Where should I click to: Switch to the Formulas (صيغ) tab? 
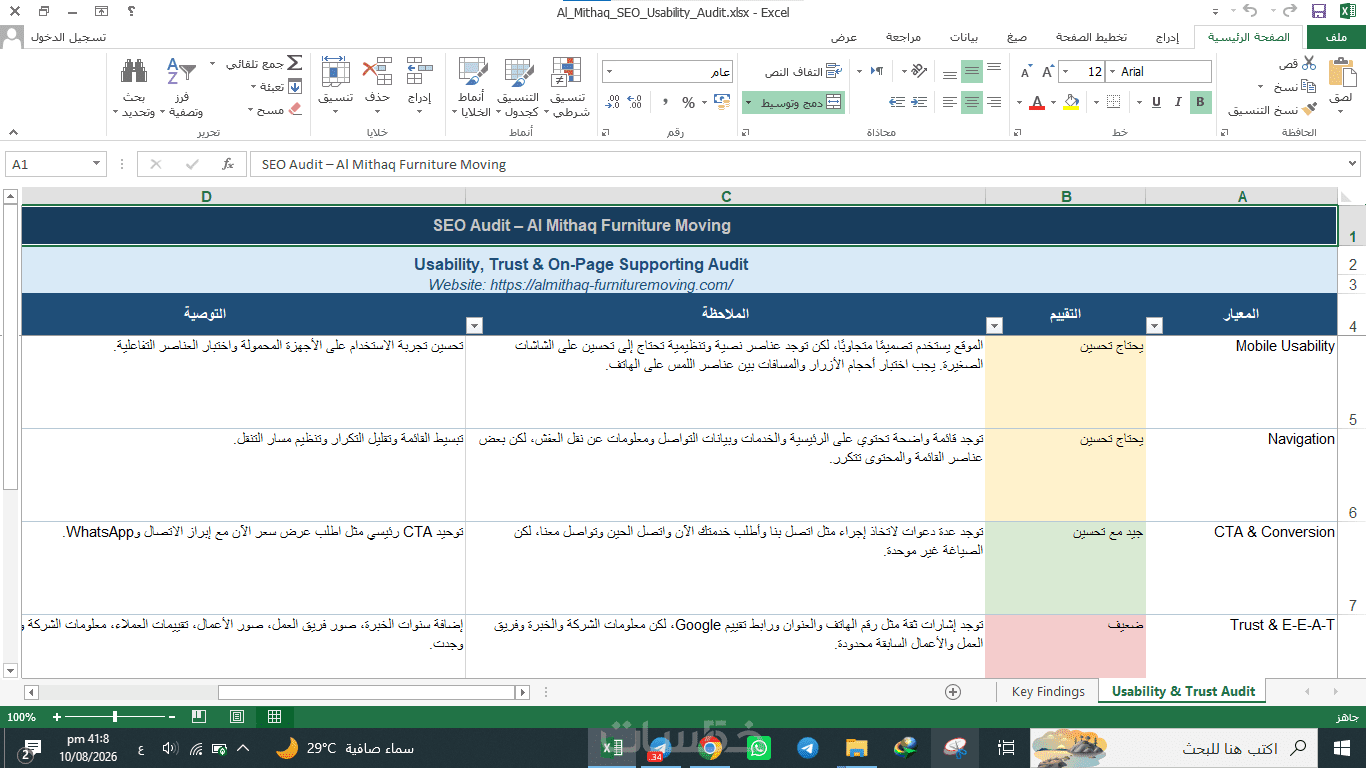[x=1017, y=37]
